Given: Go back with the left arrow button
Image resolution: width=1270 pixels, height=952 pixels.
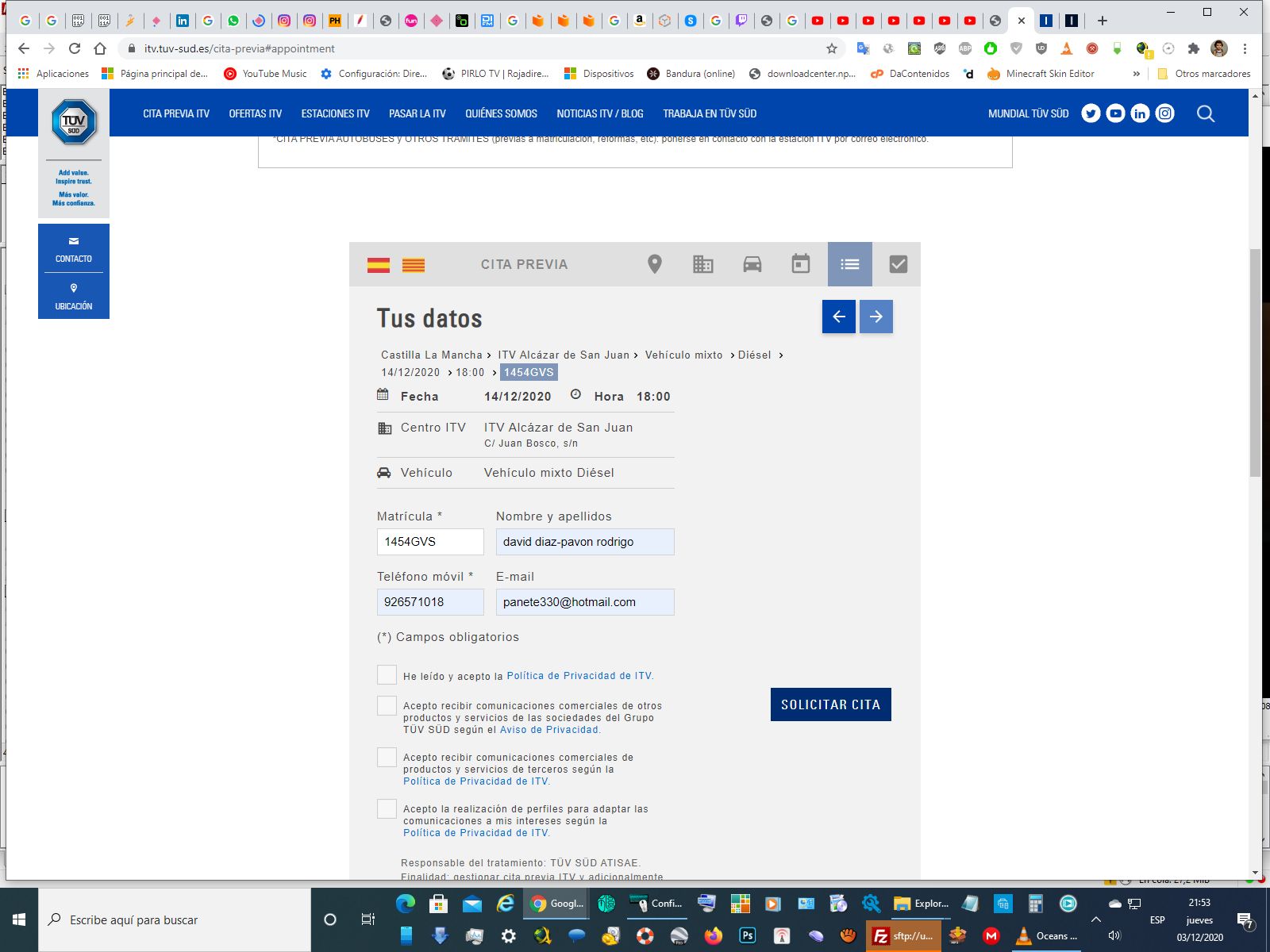Looking at the screenshot, I should coord(838,317).
